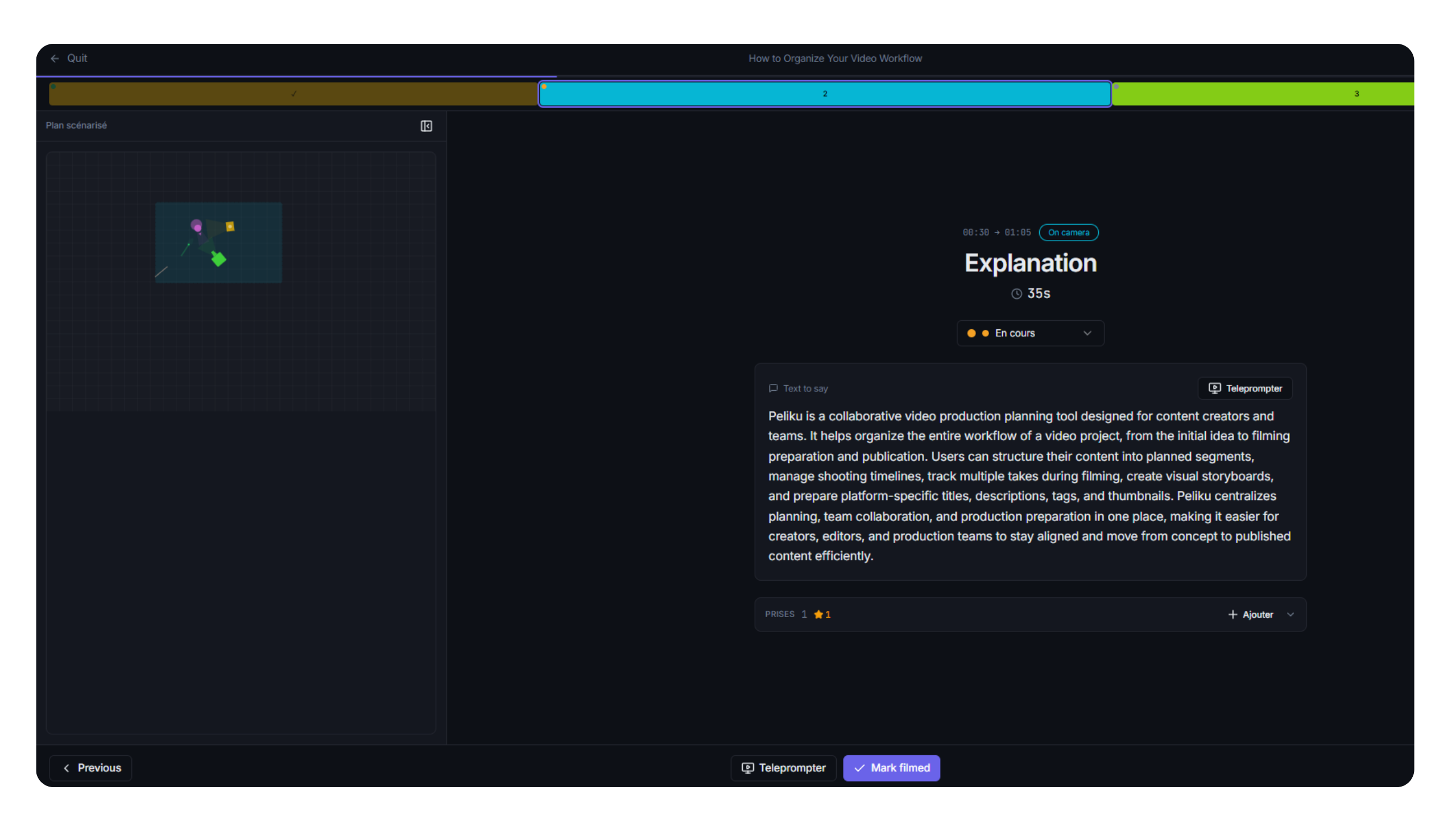
Task: Click the purple progress bar under header
Action: (296, 76)
